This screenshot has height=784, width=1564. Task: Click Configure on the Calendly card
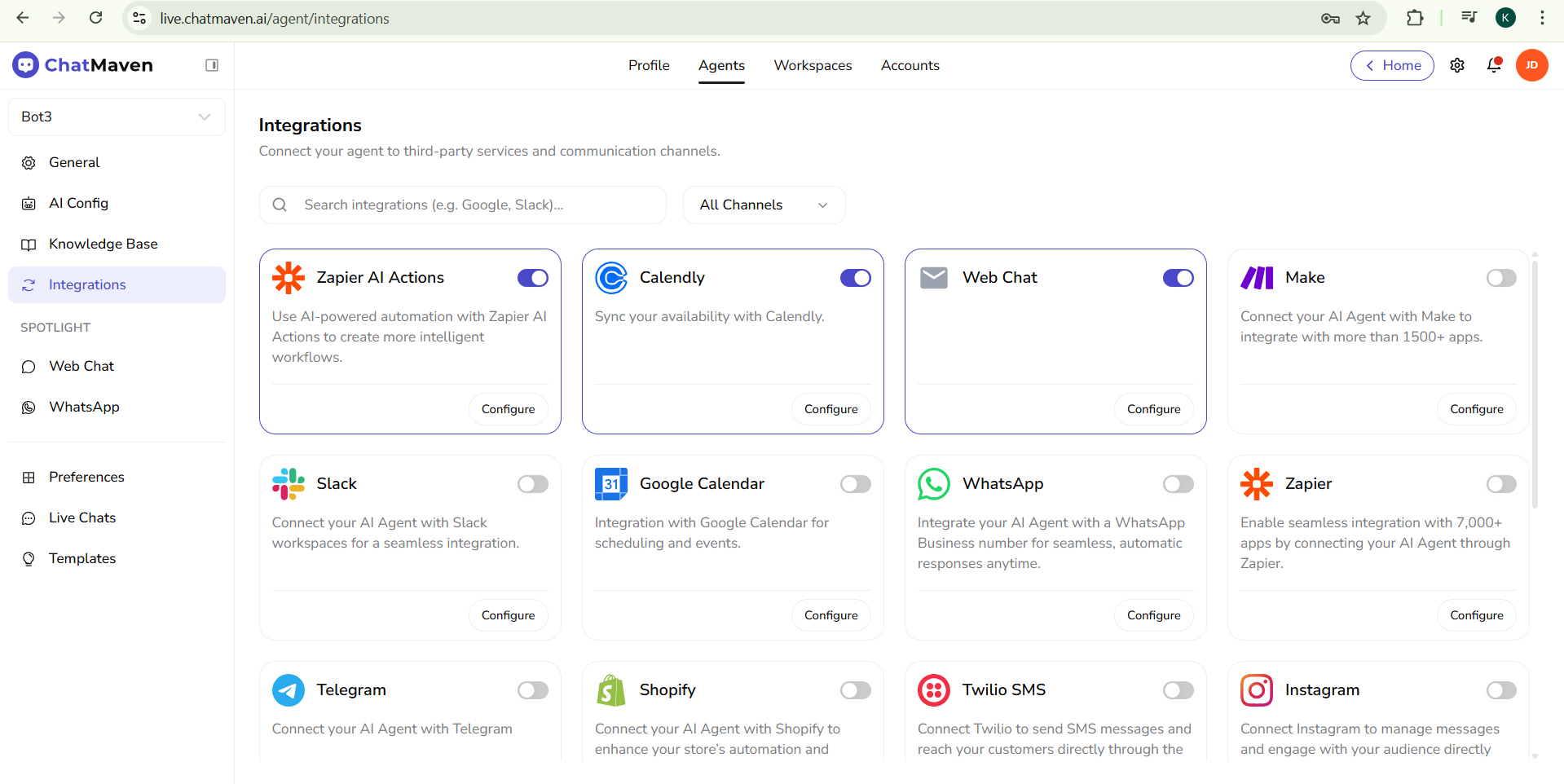(830, 409)
